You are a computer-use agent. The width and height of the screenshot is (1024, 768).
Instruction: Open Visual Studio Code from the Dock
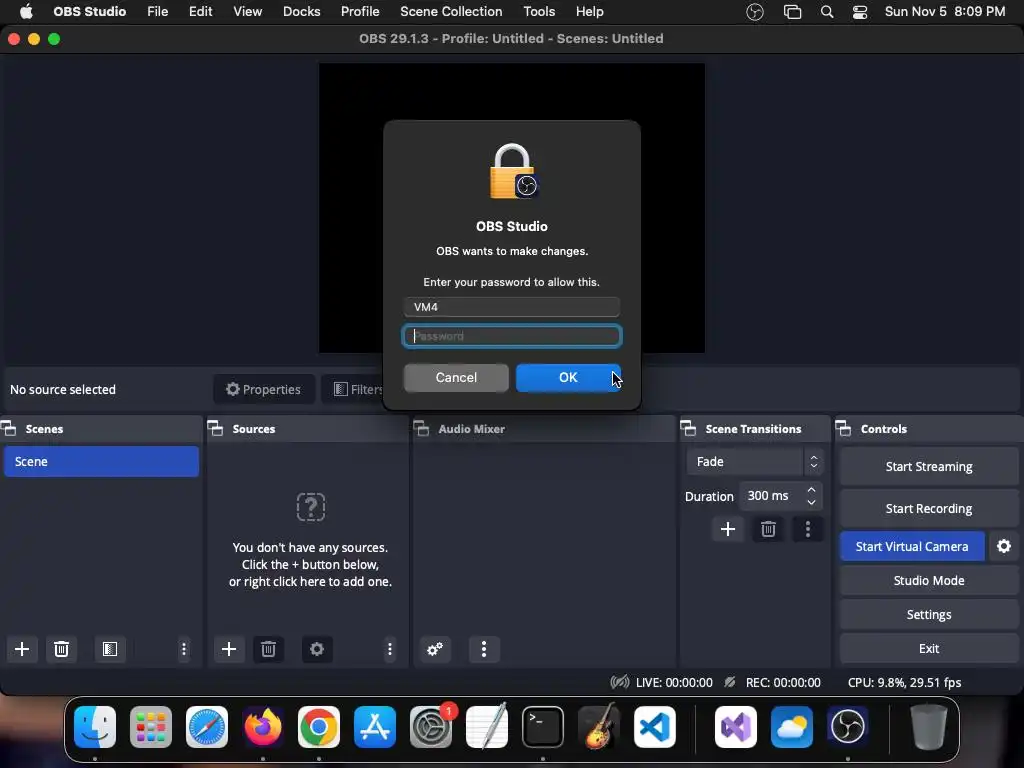point(655,726)
